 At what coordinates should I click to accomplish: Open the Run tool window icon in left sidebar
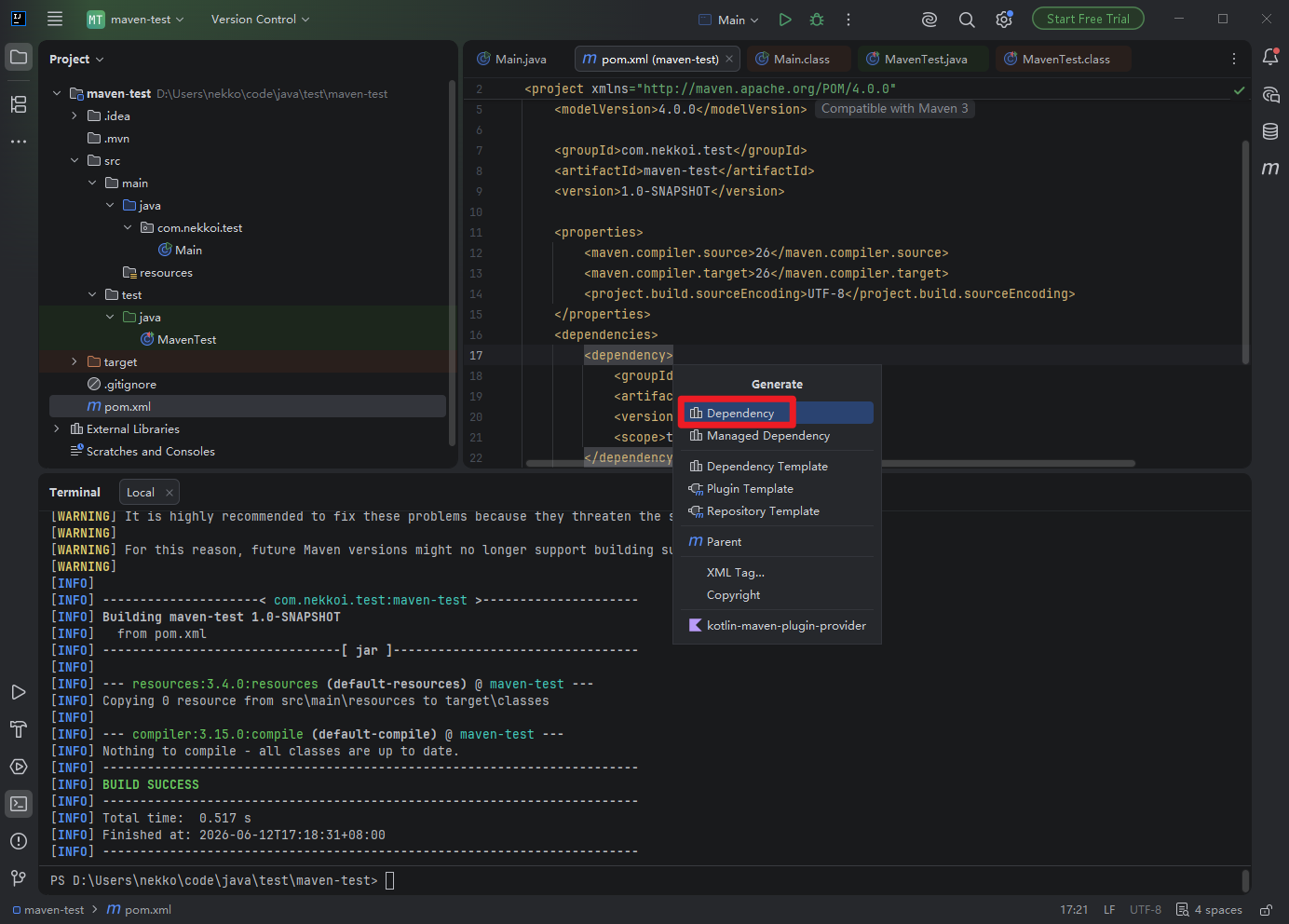tap(19, 692)
